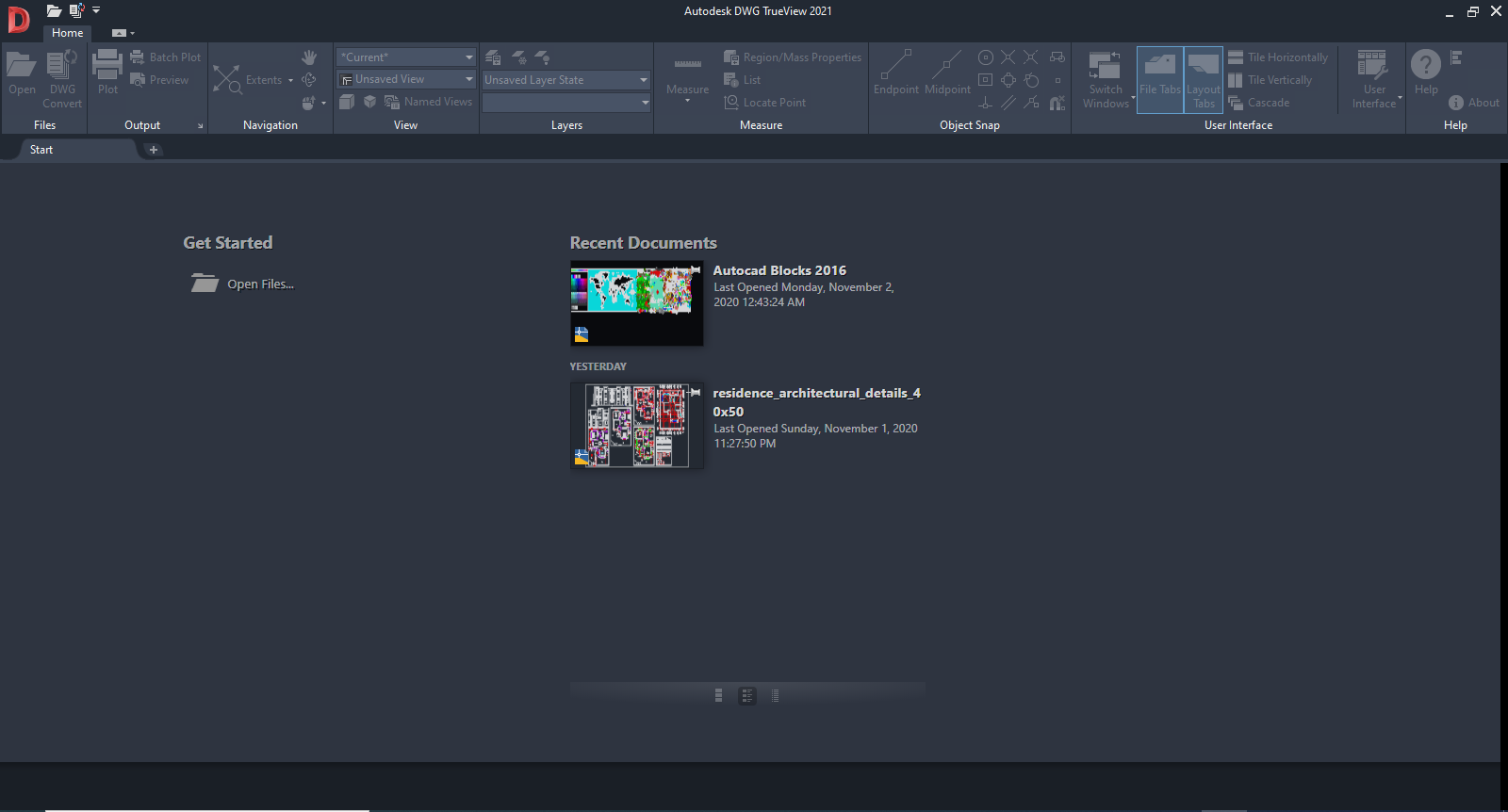
Task: Click the Tangent object snap icon
Action: pyautogui.click(x=1032, y=80)
